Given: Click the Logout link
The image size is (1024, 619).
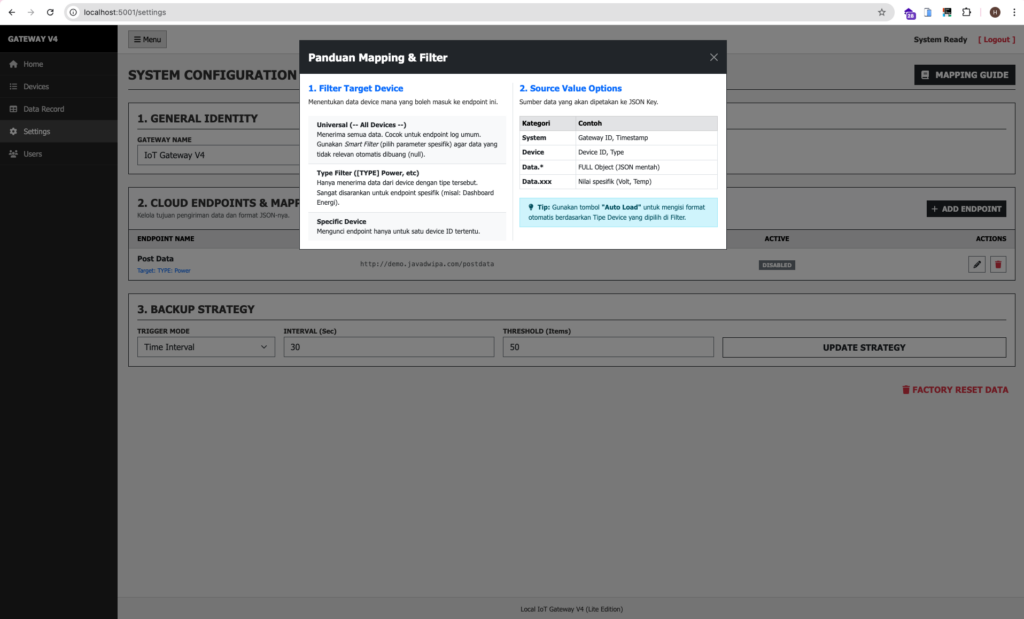Looking at the screenshot, I should (996, 40).
